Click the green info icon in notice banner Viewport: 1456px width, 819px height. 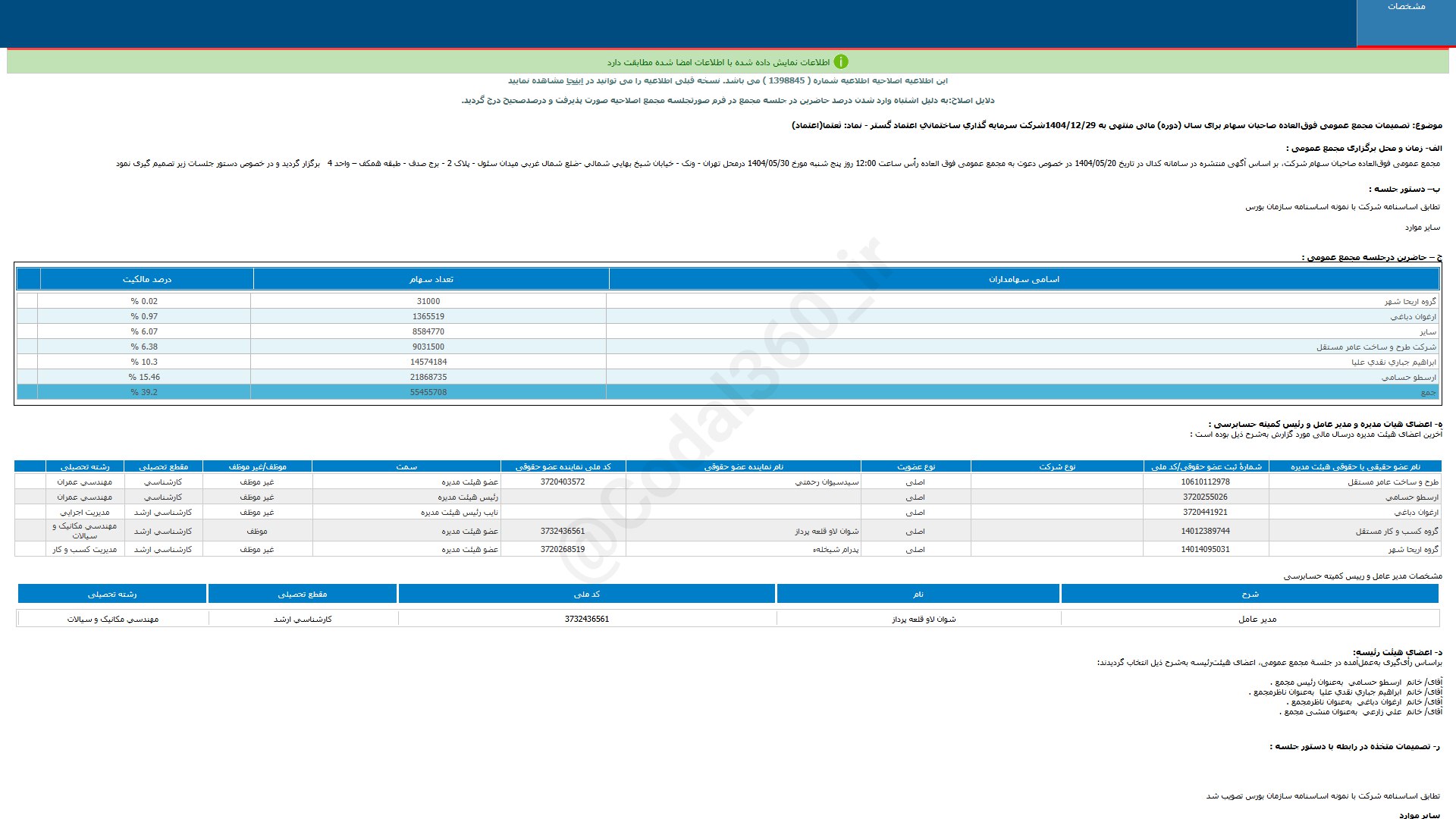[x=840, y=61]
